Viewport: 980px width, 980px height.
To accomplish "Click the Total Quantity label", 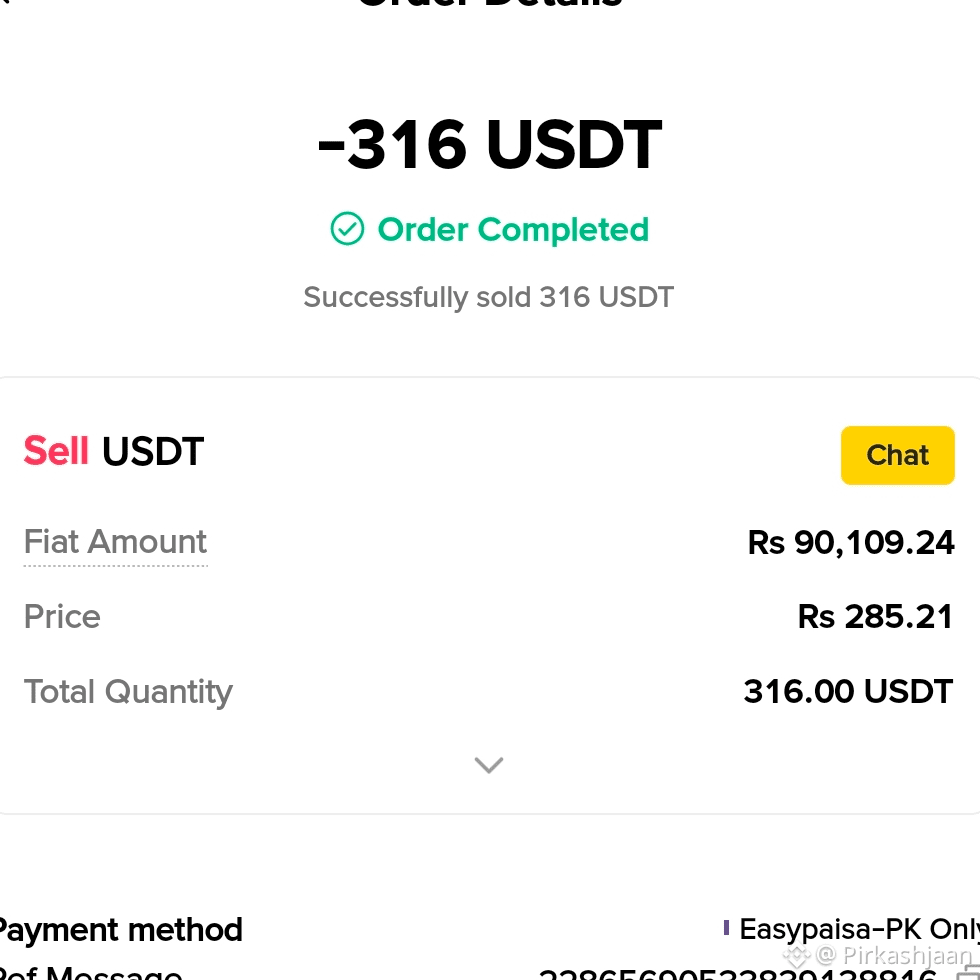I will click(128, 692).
